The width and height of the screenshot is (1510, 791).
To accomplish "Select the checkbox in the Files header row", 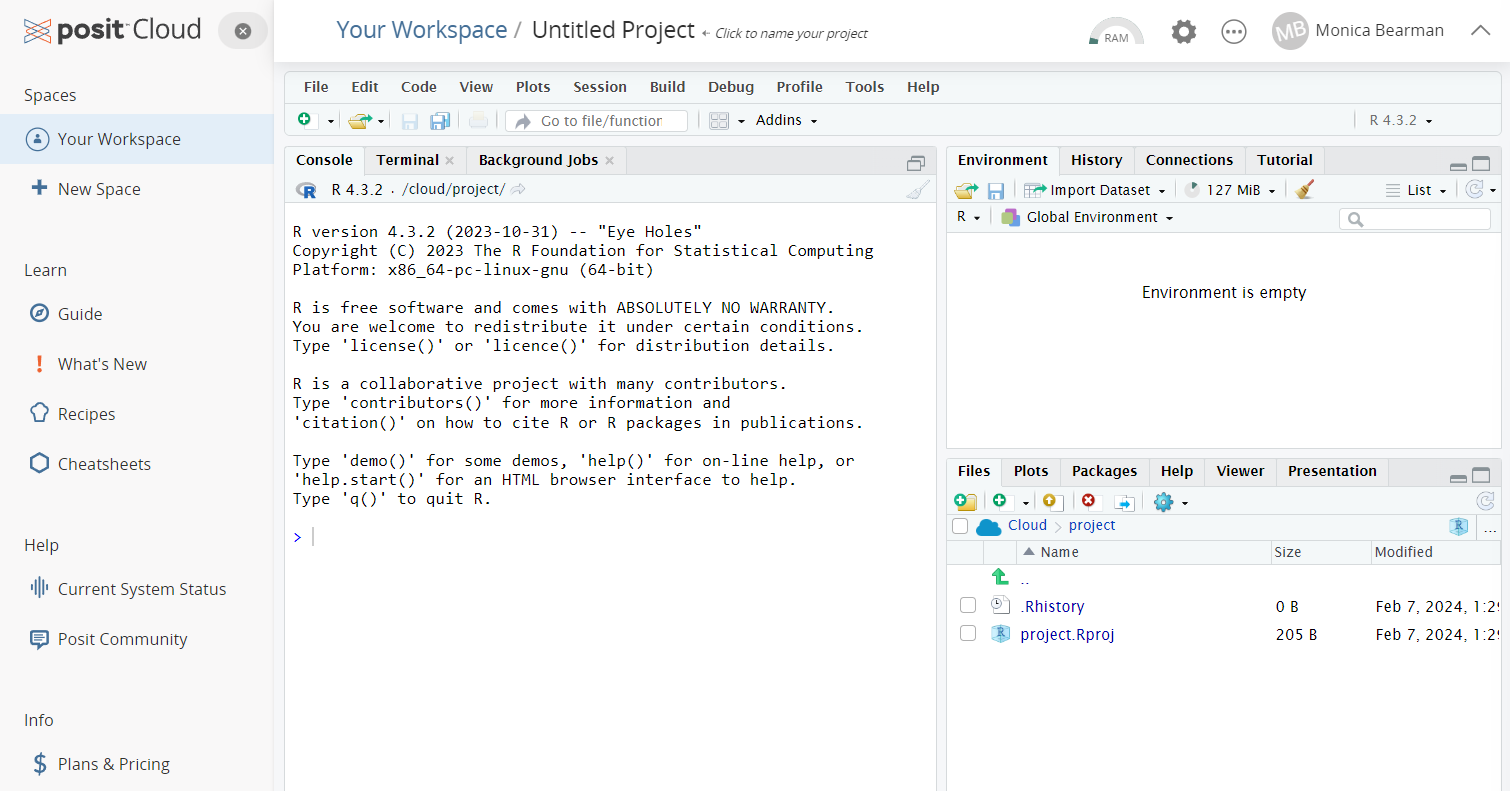I will pos(960,526).
